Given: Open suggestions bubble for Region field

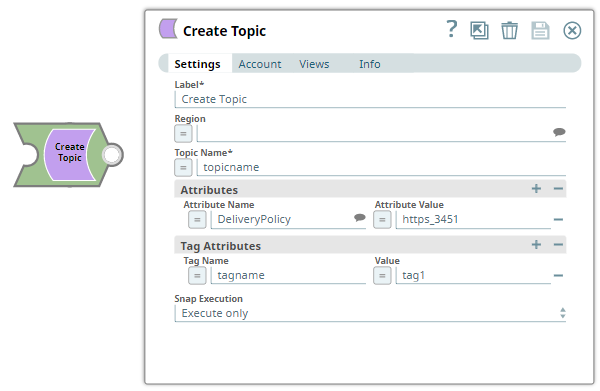Looking at the screenshot, I should tap(559, 132).
